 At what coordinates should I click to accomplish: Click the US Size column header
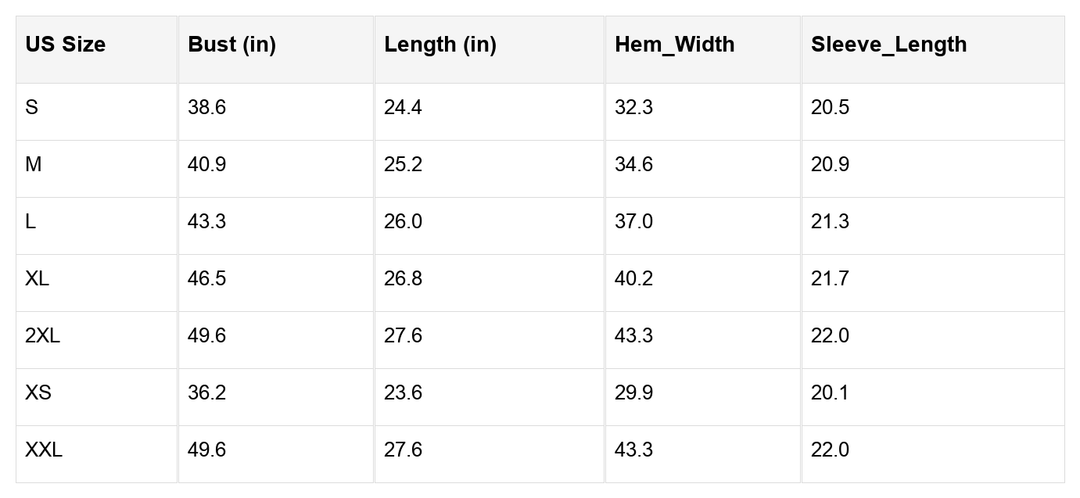(65, 45)
